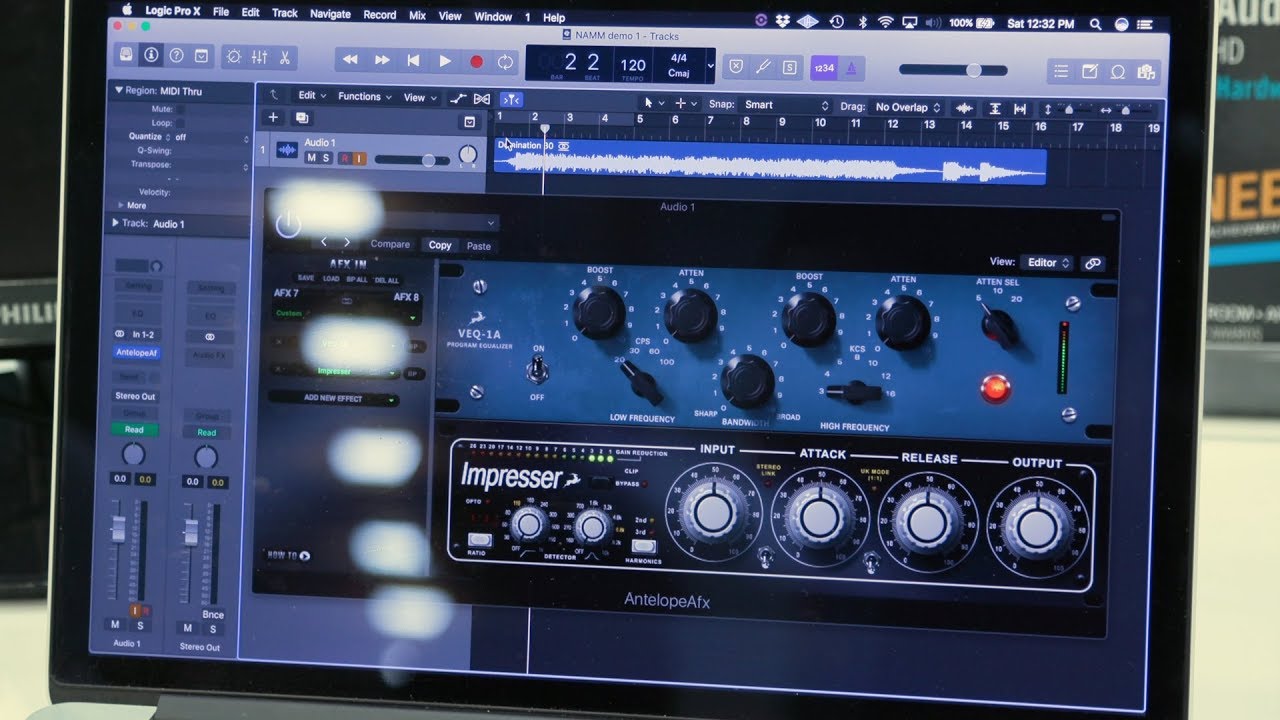
Task: Open the Mix menu
Action: coord(418,15)
